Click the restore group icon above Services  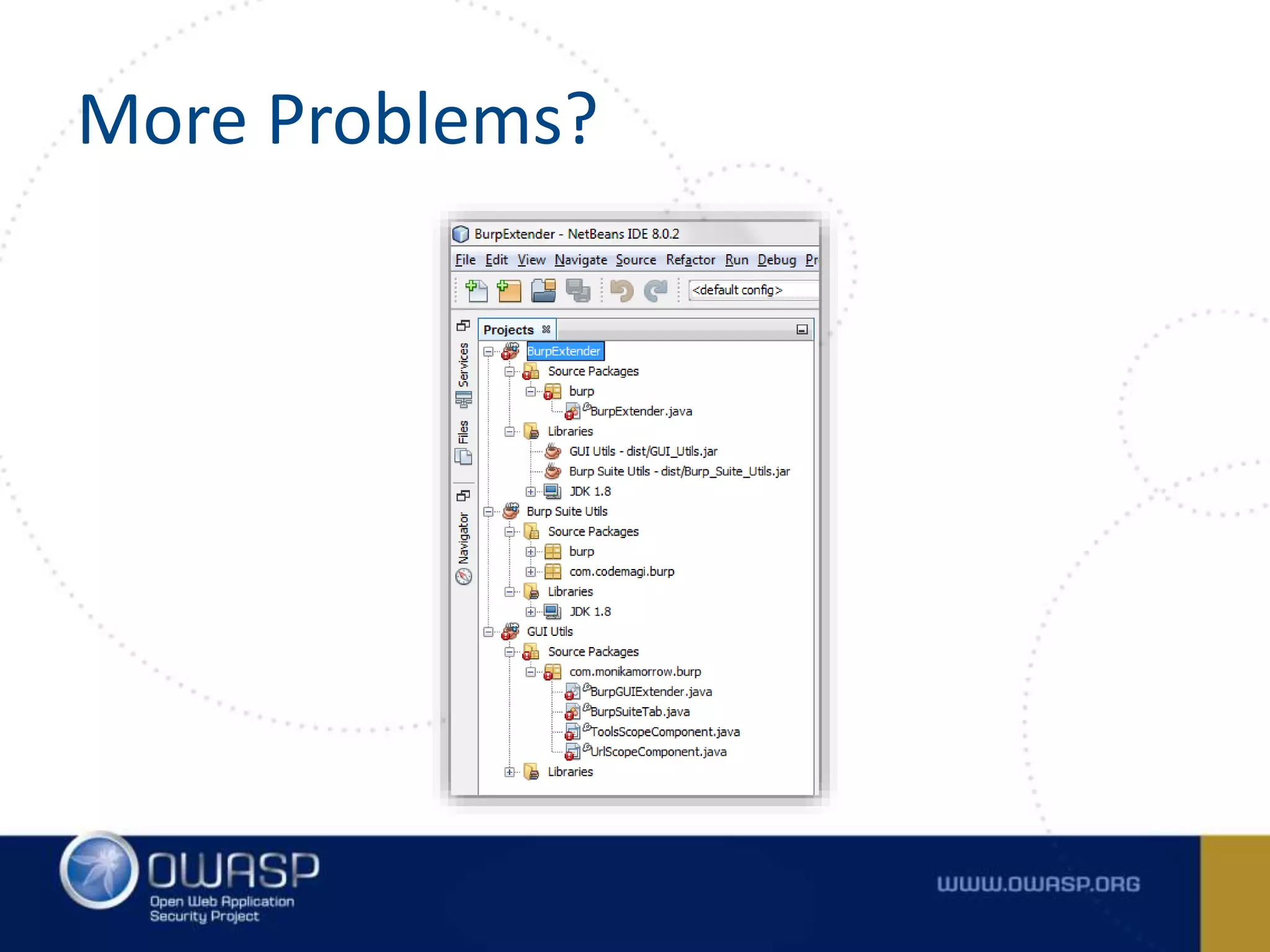pyautogui.click(x=463, y=325)
